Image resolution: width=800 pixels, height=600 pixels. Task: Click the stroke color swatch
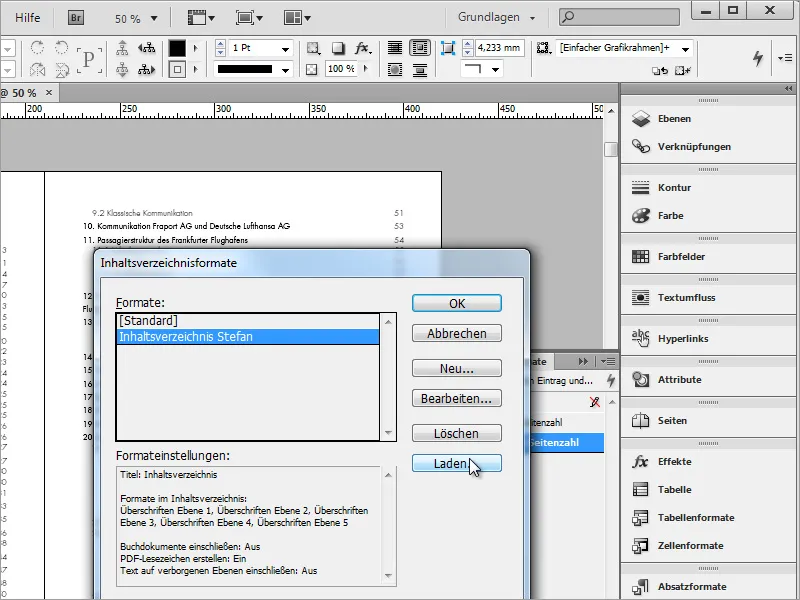[x=177, y=69]
